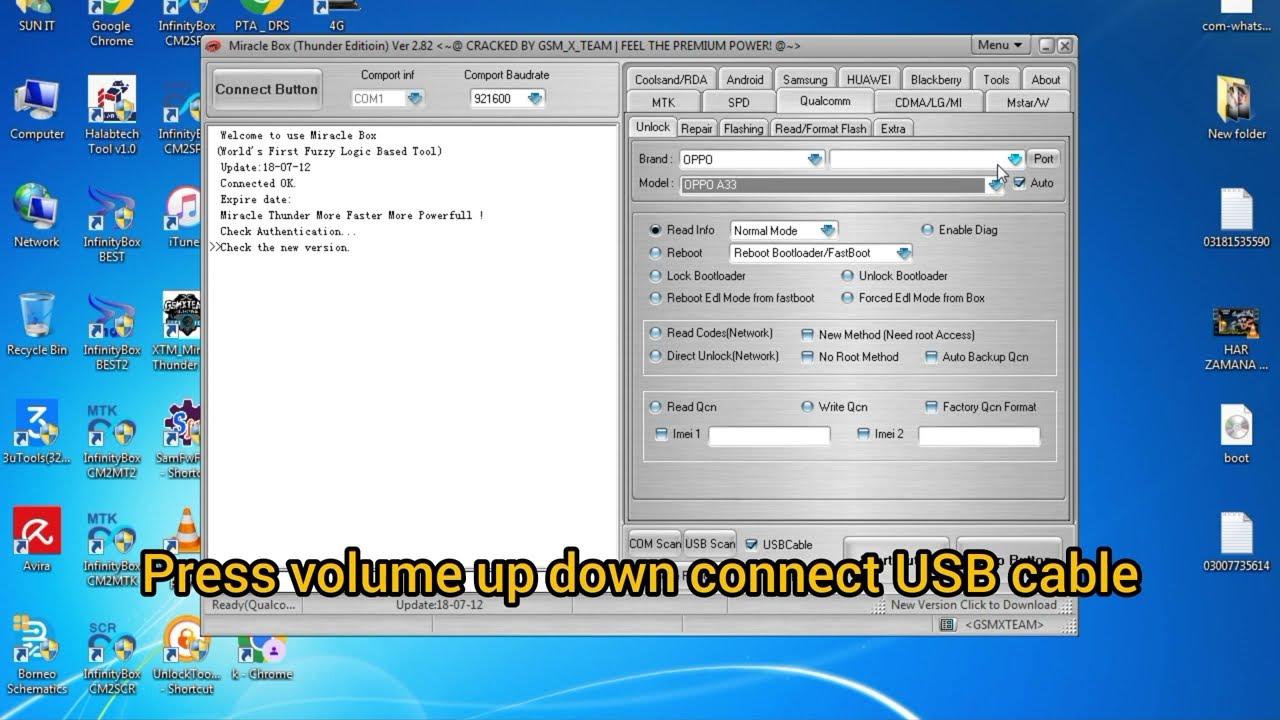Screen dimensions: 1280x720
Task: Click the Imei 1 input field
Action: point(769,435)
